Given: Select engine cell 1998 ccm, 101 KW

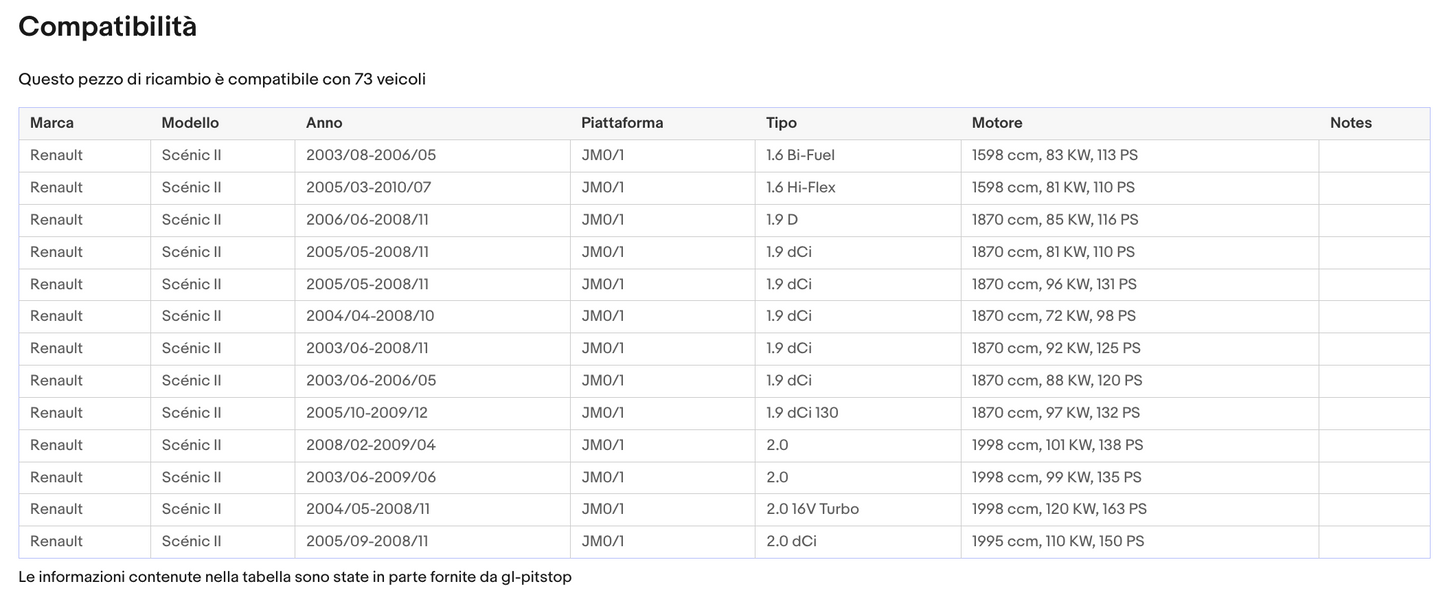Looking at the screenshot, I should point(1057,445).
